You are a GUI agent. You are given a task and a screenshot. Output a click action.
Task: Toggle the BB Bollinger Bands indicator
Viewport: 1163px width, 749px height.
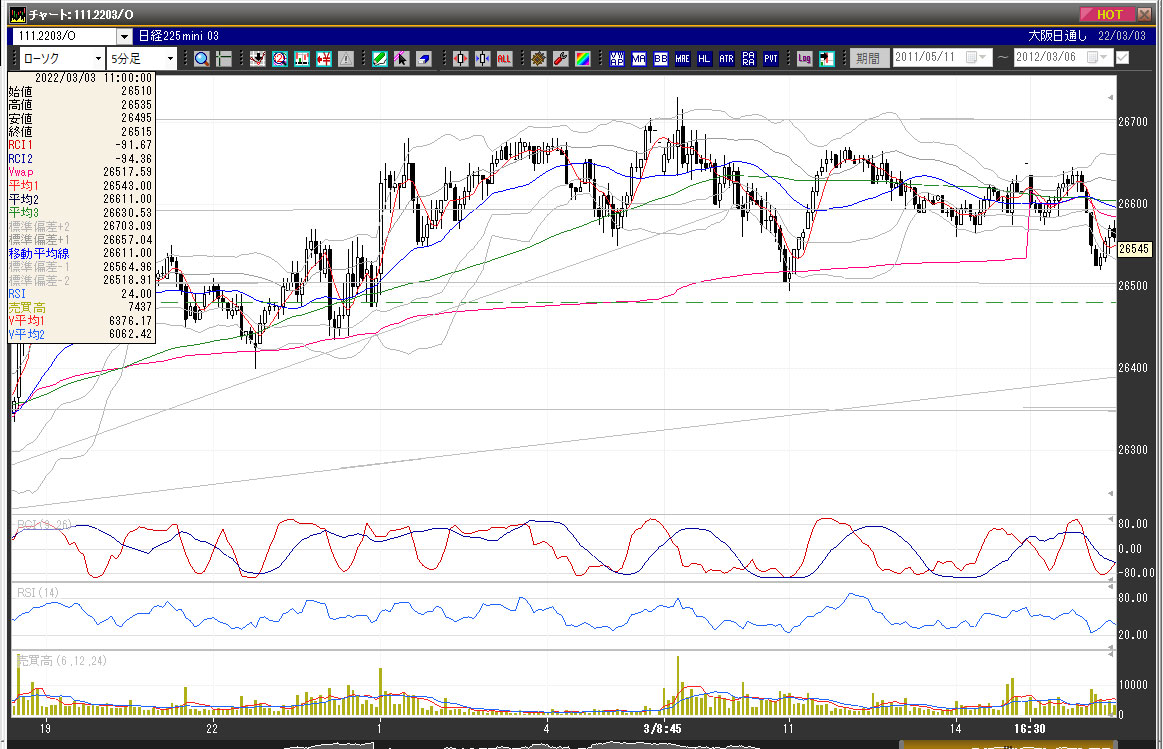click(661, 59)
